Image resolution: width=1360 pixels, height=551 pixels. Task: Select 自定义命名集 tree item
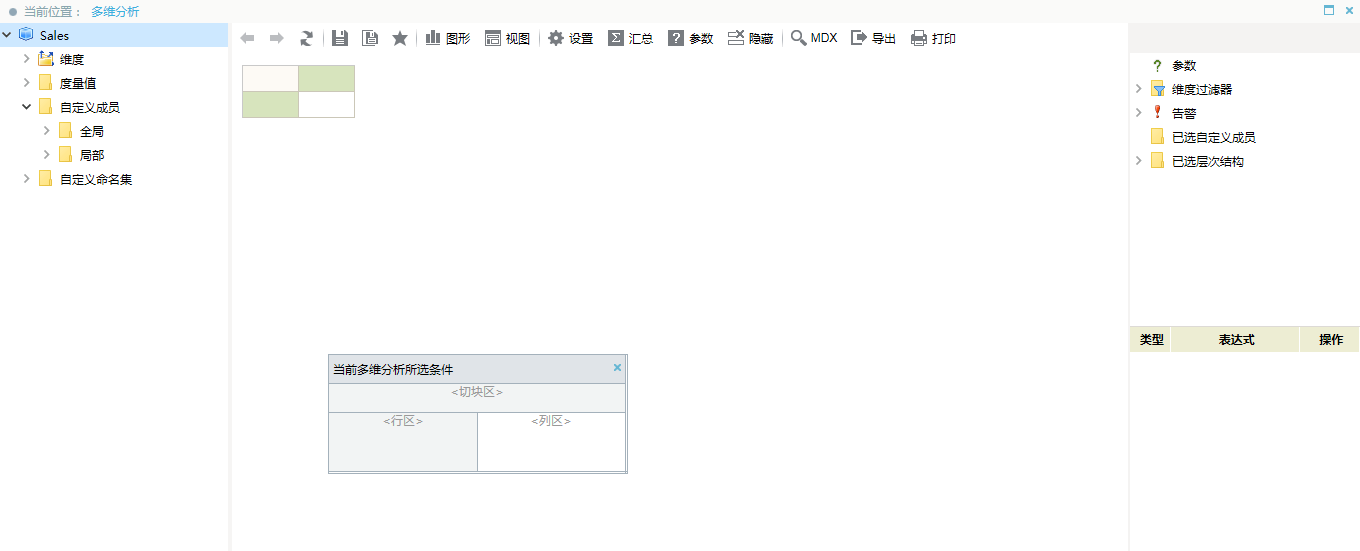click(96, 179)
